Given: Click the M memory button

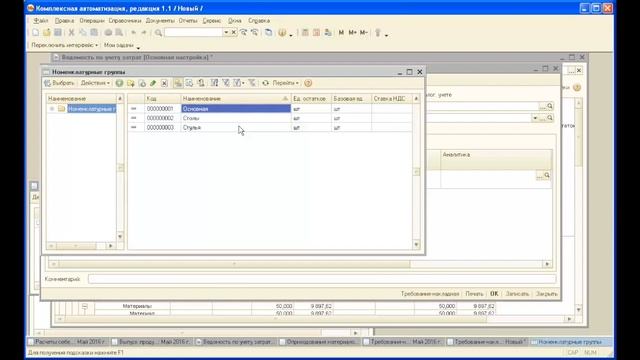Looking at the screenshot, I should (341, 32).
